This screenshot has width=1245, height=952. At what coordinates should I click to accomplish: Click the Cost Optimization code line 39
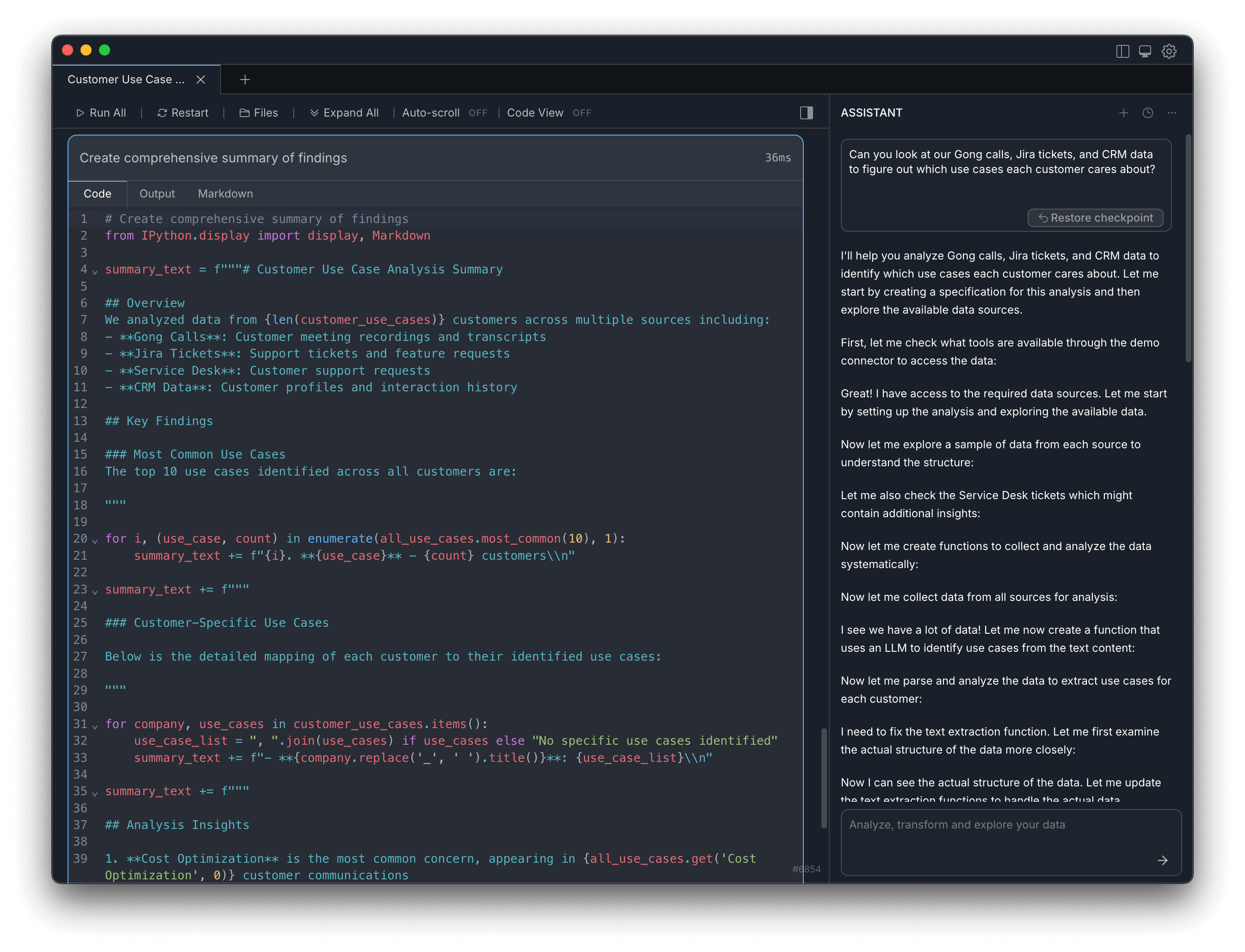[x=431, y=867]
